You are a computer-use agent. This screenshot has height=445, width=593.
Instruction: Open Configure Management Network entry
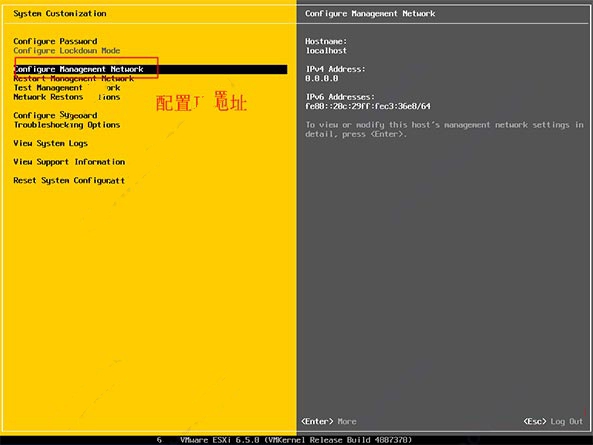150,69
